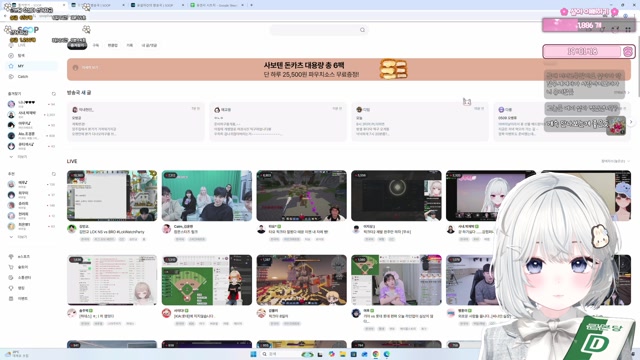Click the info icon on the banner
Viewport: 640px width, 360px height.
tap(75, 68)
